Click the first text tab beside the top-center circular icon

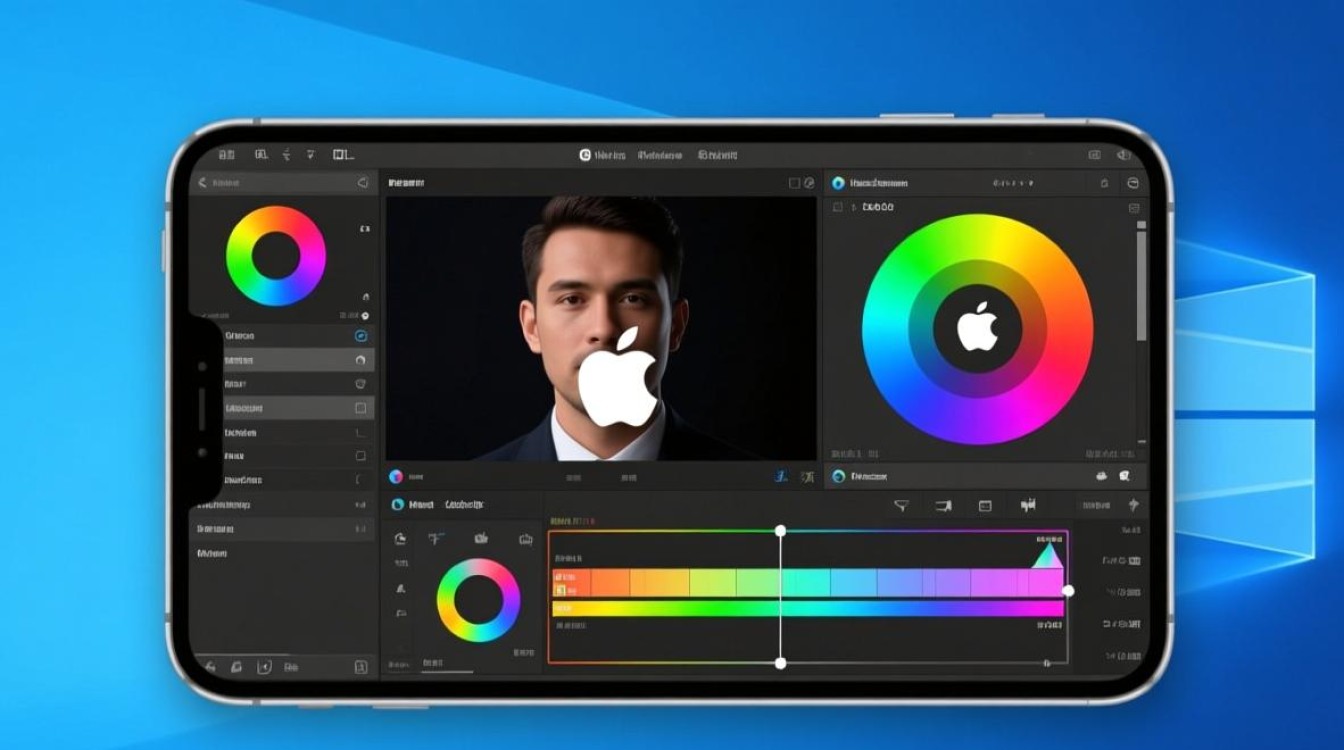610,156
